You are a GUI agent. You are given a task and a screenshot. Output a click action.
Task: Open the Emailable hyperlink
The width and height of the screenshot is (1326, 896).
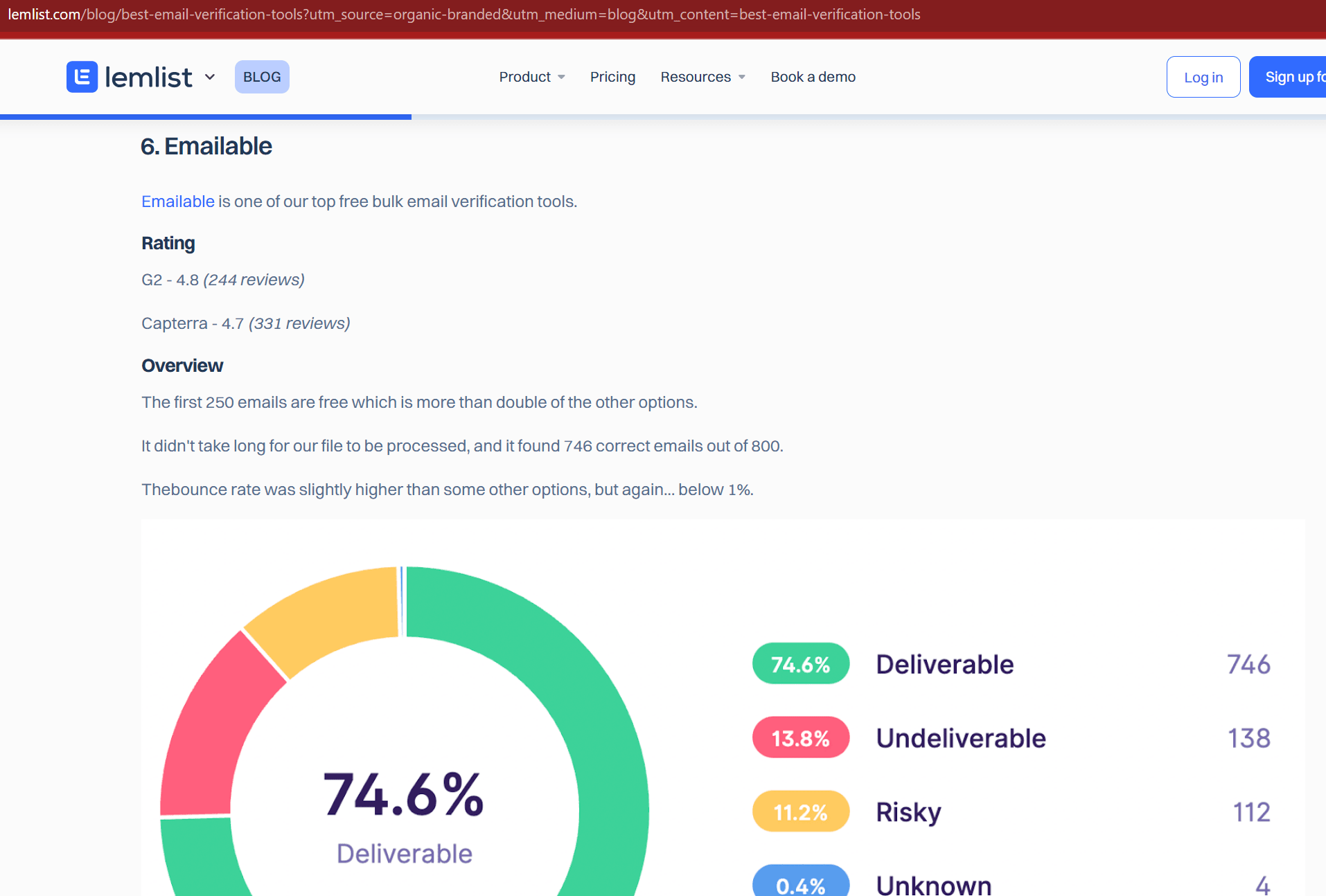(178, 201)
